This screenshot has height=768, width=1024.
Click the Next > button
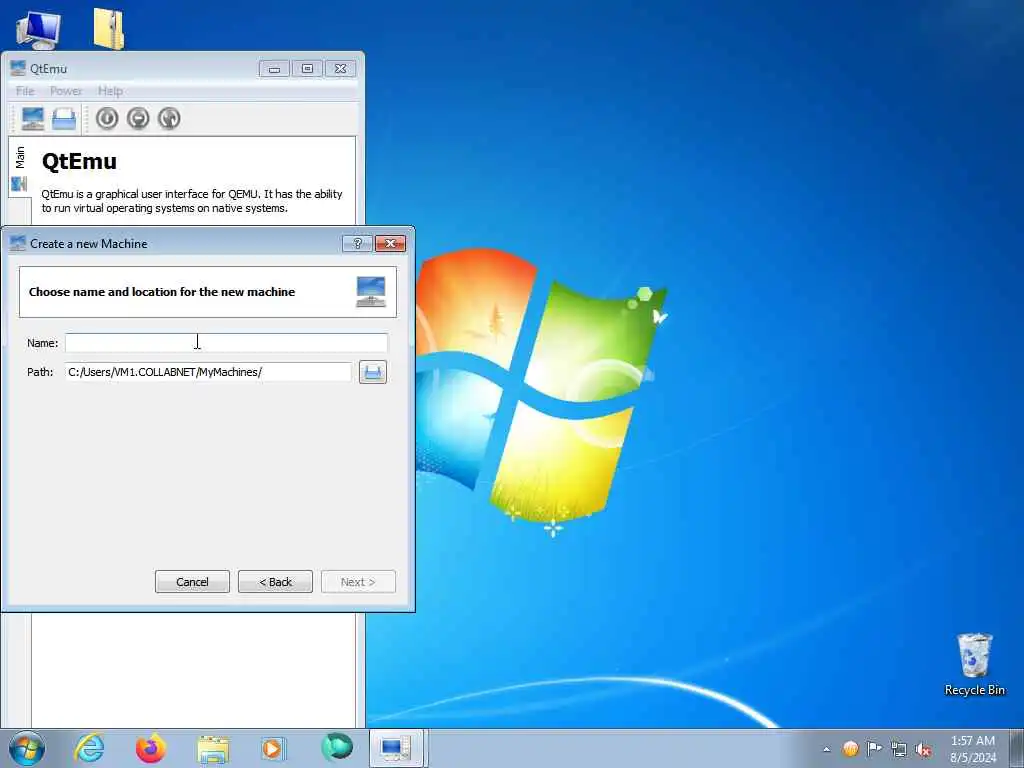(x=358, y=582)
